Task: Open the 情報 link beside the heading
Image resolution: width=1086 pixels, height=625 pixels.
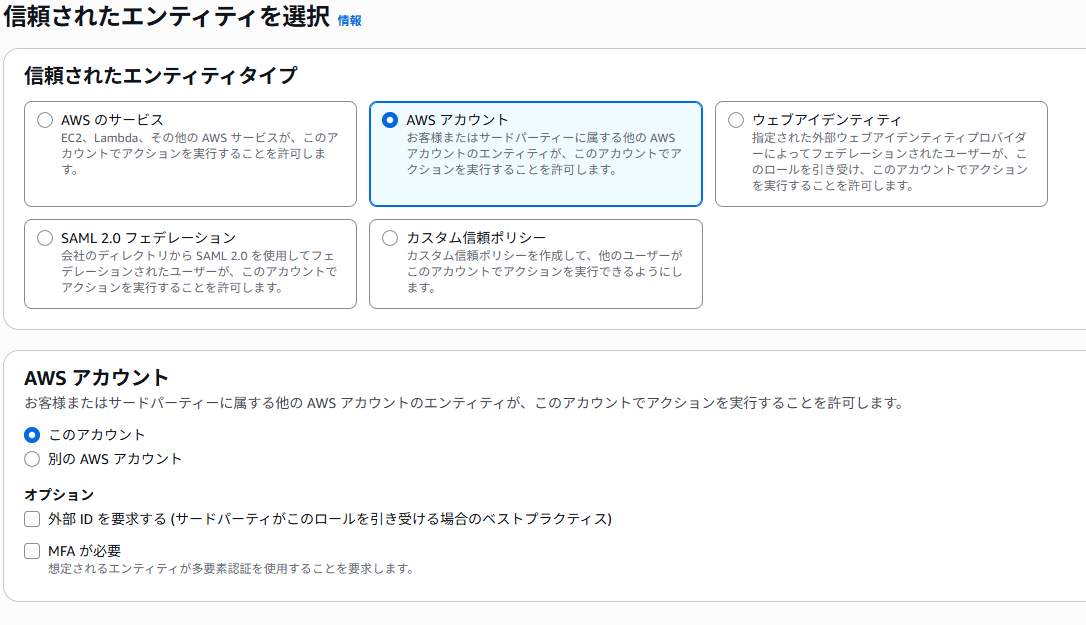Action: coord(350,20)
